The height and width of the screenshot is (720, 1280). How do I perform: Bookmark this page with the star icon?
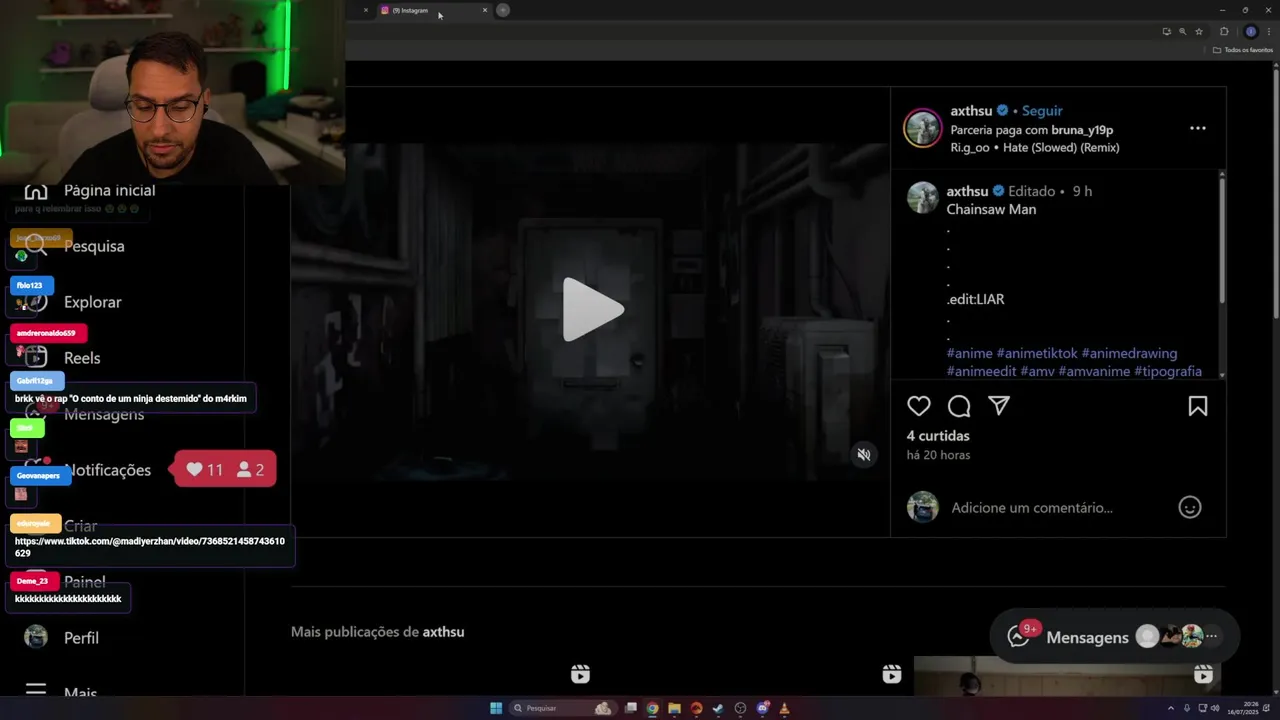click(1199, 31)
